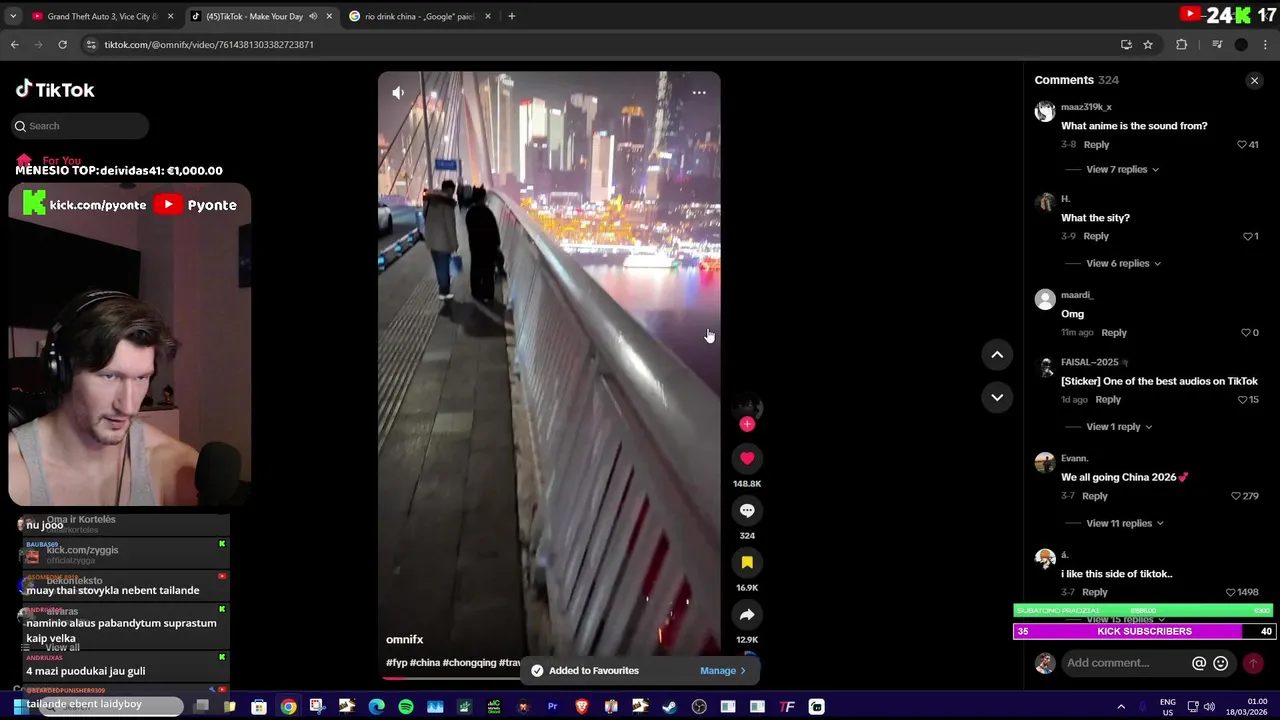Expand "View 7 replies"
Image resolution: width=1280 pixels, height=720 pixels.
[1122, 170]
